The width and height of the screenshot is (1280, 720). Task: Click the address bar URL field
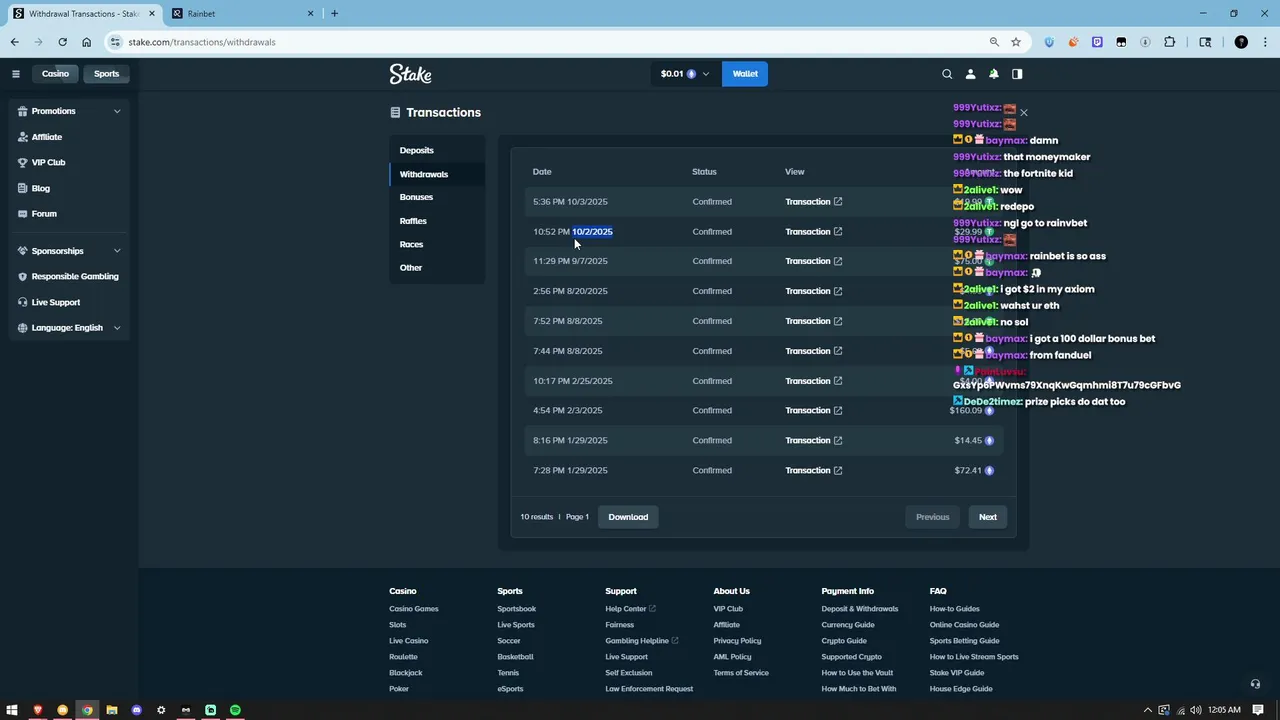tap(550, 42)
